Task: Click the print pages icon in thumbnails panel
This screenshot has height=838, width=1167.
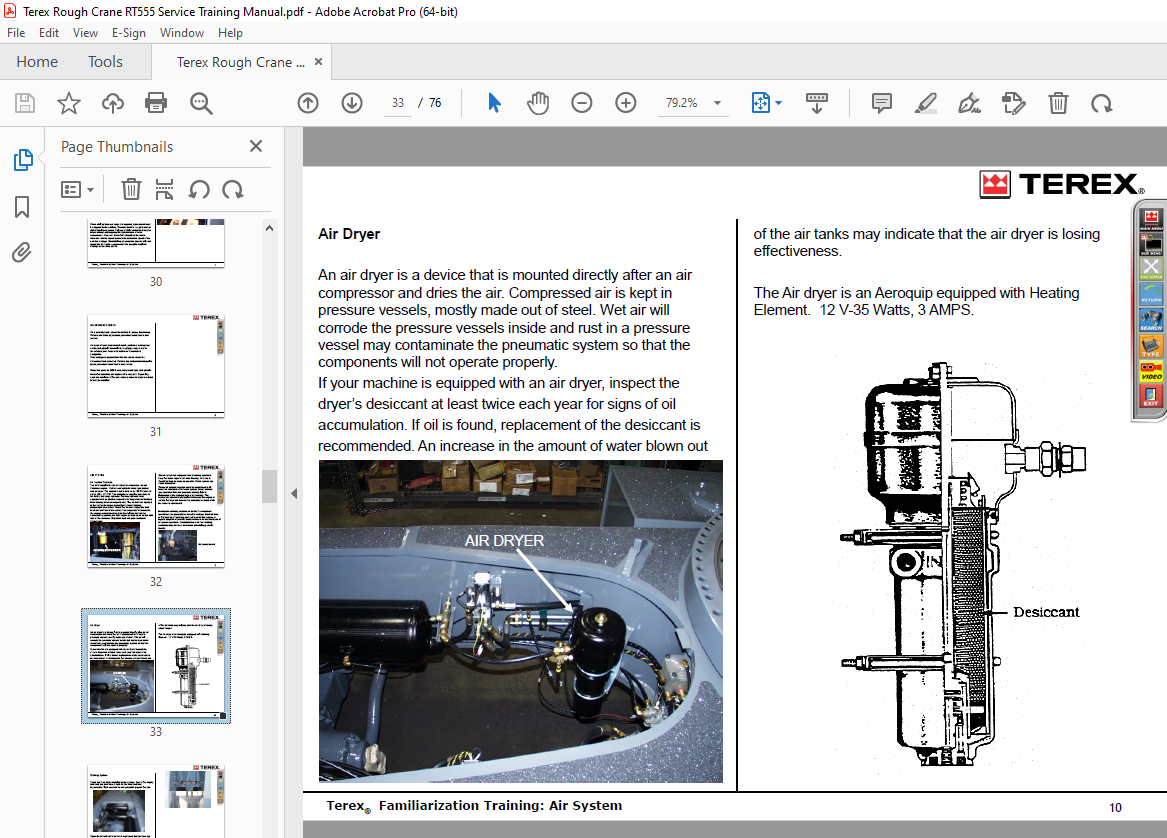Action: coord(164,189)
